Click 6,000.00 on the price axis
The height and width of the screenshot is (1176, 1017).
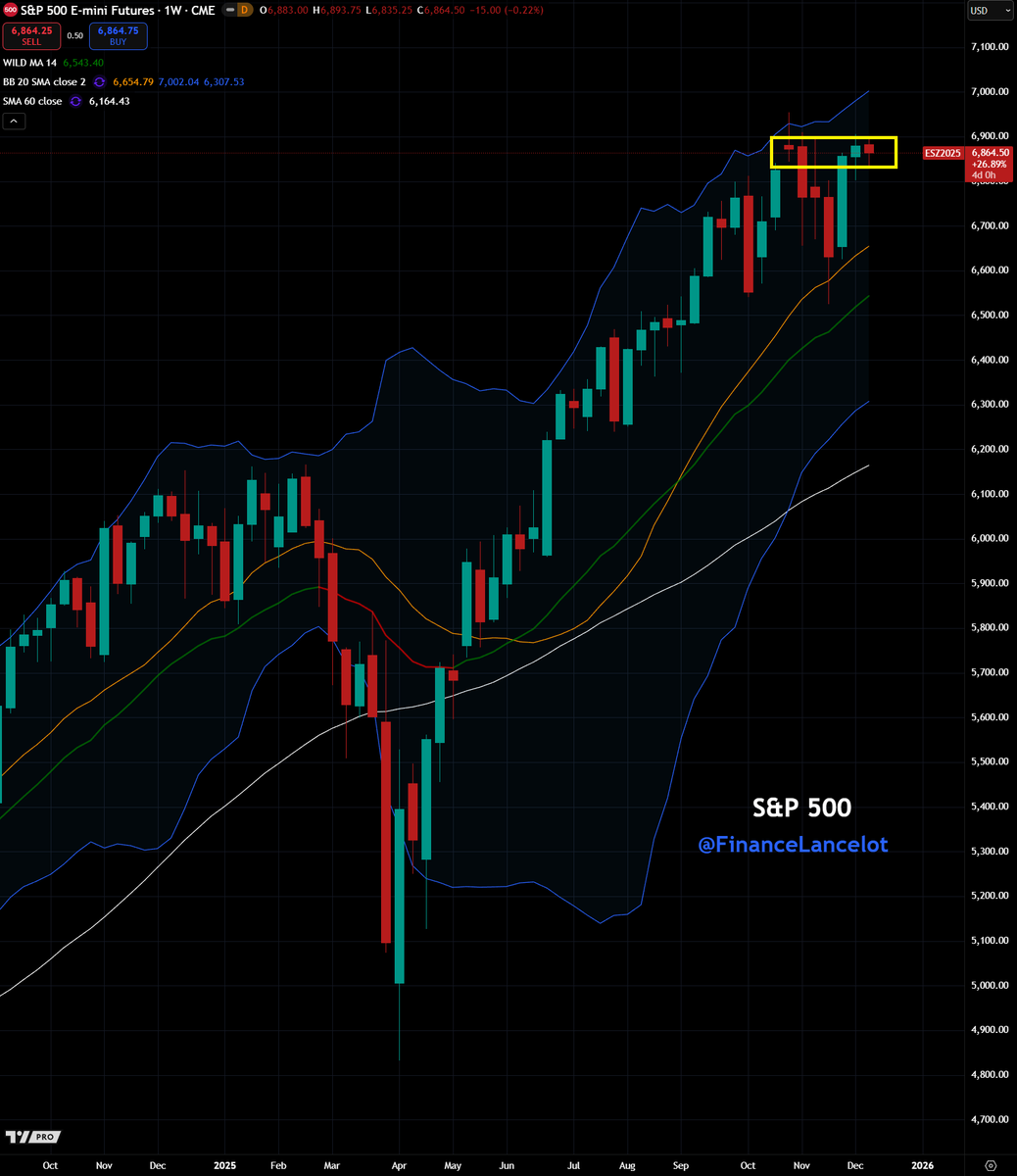click(991, 538)
